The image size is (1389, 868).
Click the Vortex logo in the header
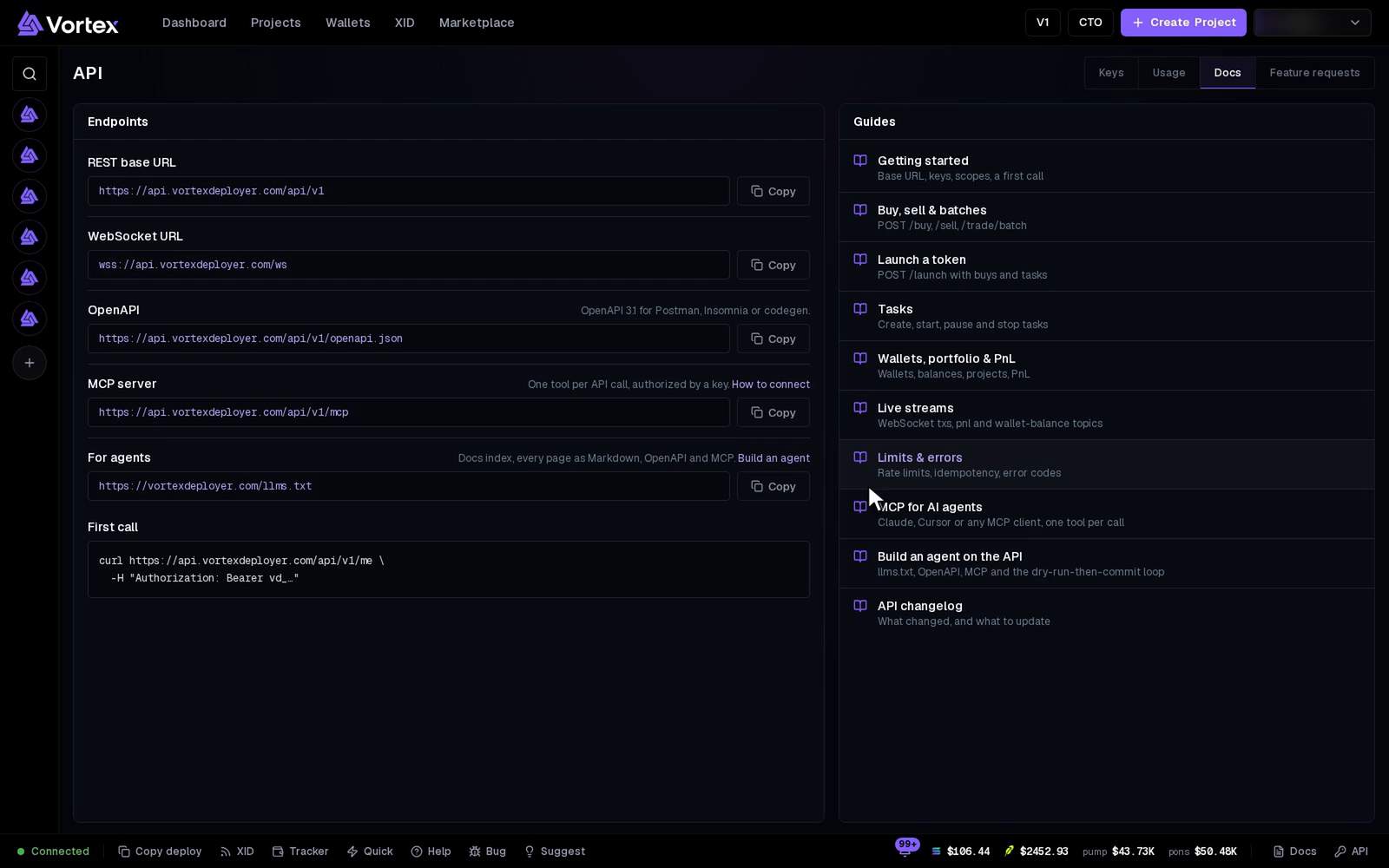(68, 23)
